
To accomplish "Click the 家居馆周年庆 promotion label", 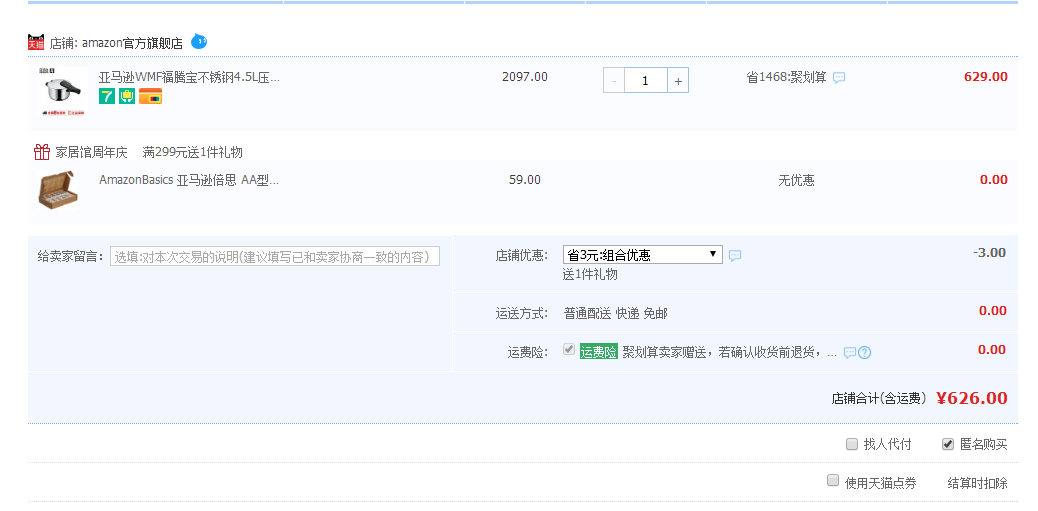I will (x=91, y=152).
